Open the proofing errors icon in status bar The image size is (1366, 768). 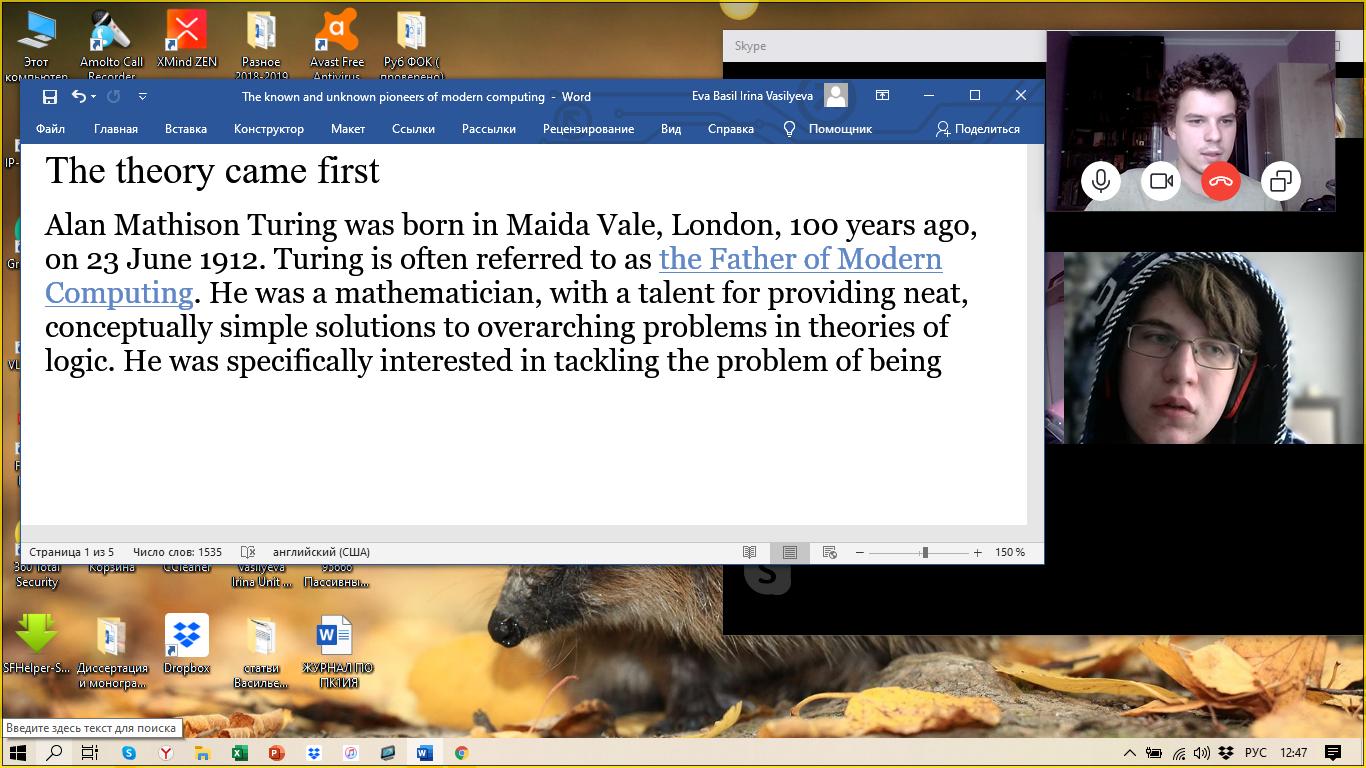pyautogui.click(x=248, y=552)
